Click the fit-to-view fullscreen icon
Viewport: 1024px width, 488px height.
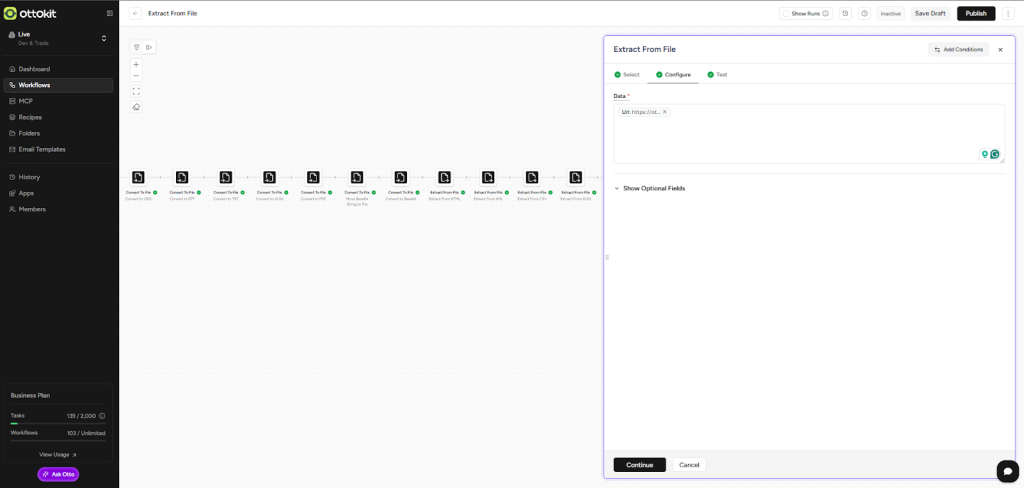[136, 91]
